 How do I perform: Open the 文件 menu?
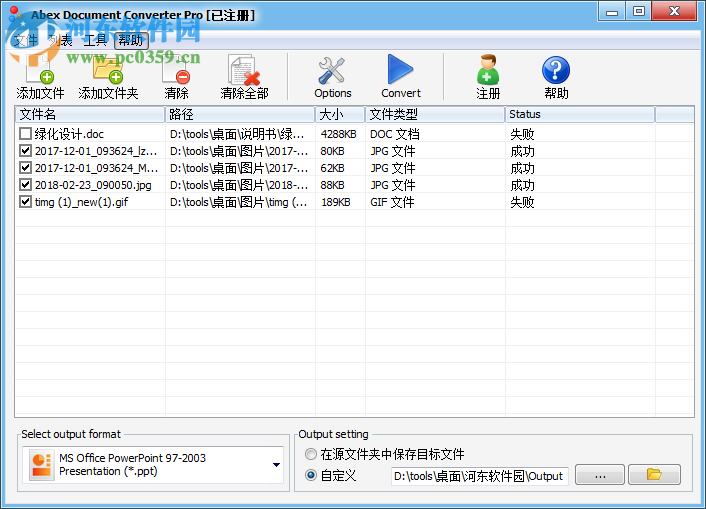[25, 41]
